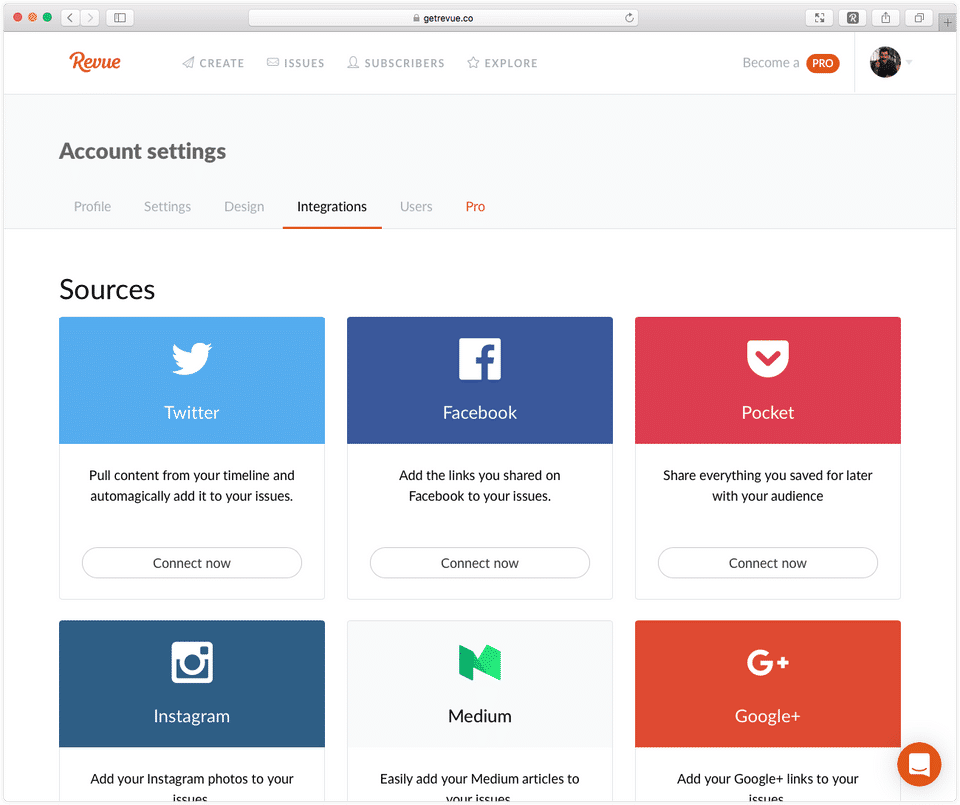The height and width of the screenshot is (805, 960).
Task: Open a new Safari tab
Action: pyautogui.click(x=947, y=22)
